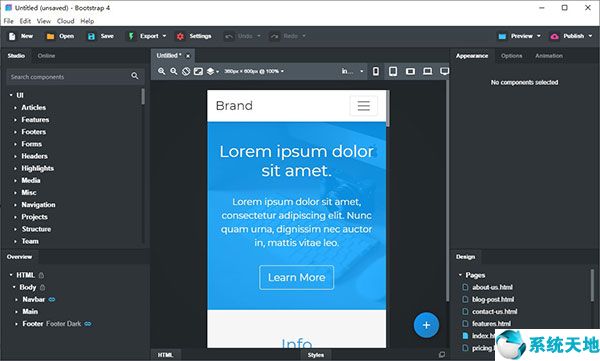Open the File menu

pyautogui.click(x=8, y=21)
